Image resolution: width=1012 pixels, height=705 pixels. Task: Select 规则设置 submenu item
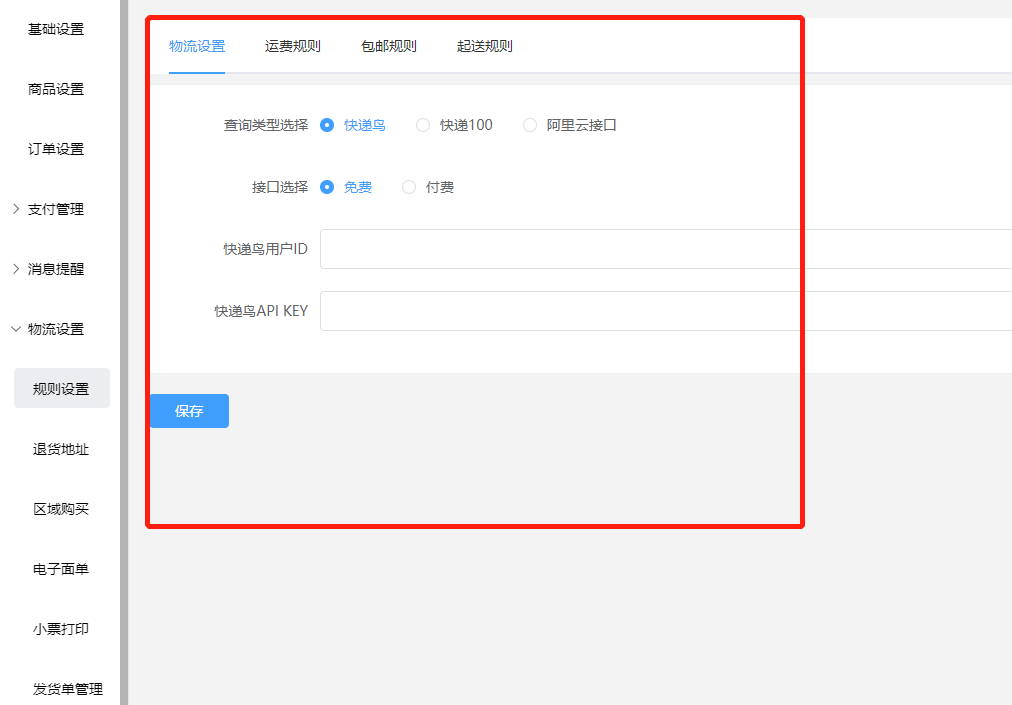(61, 388)
